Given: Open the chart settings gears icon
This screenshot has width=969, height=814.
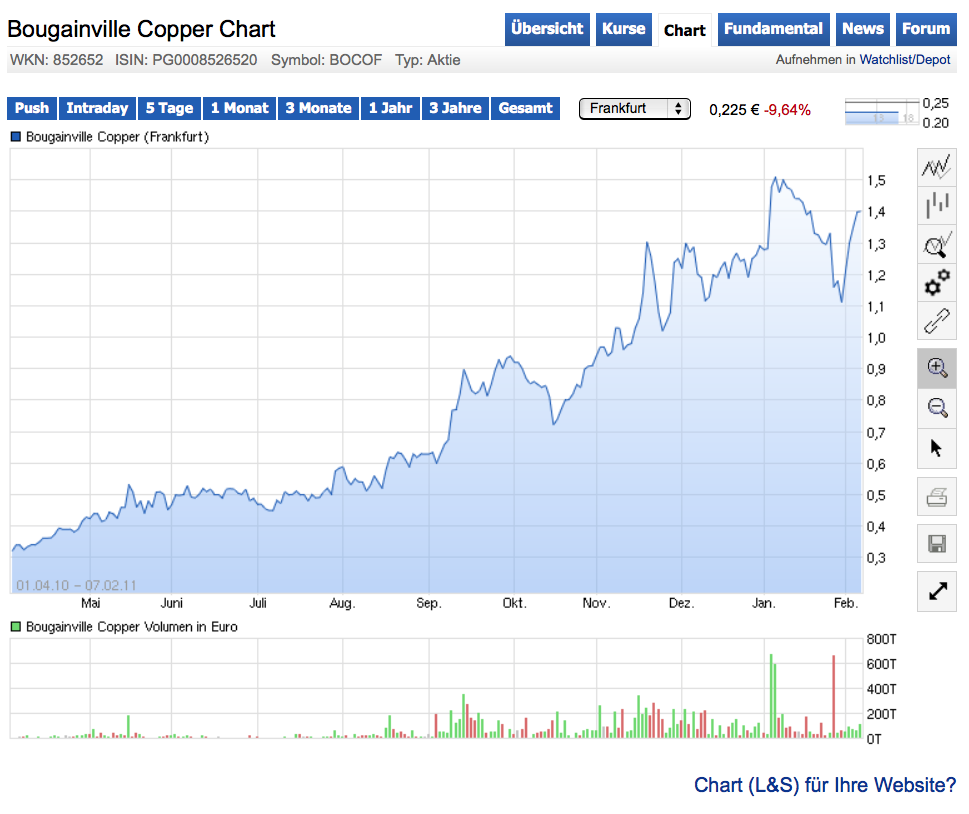Looking at the screenshot, I should 936,283.
